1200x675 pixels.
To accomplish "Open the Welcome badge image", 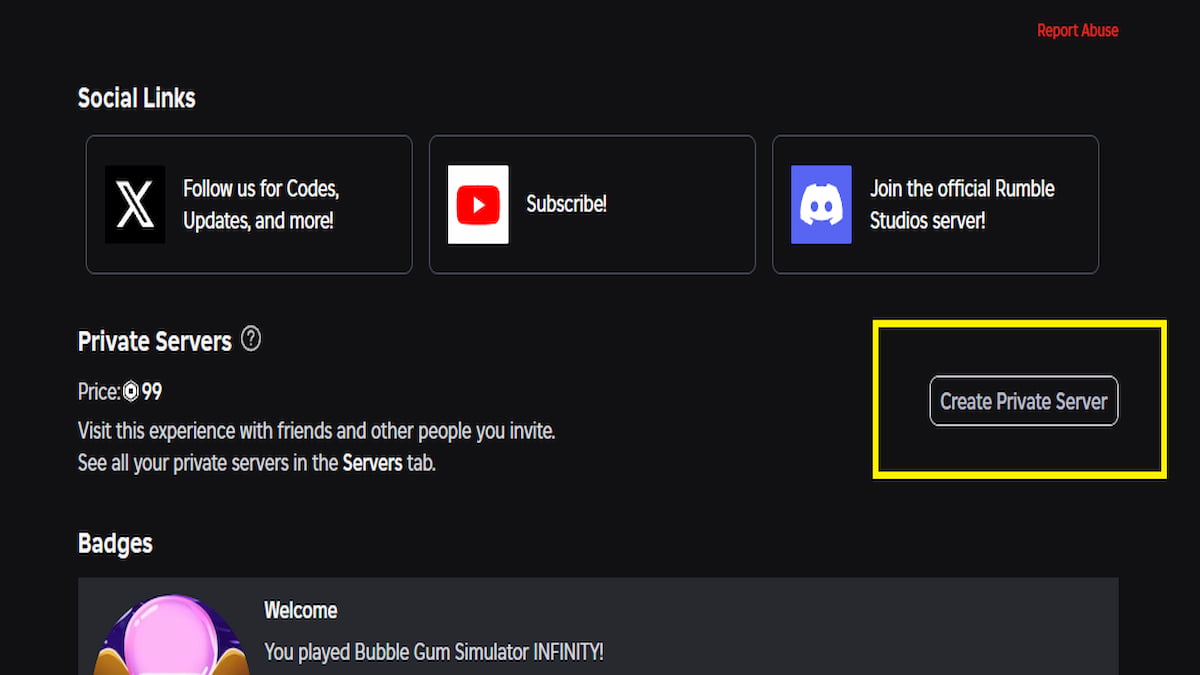I will click(x=172, y=635).
